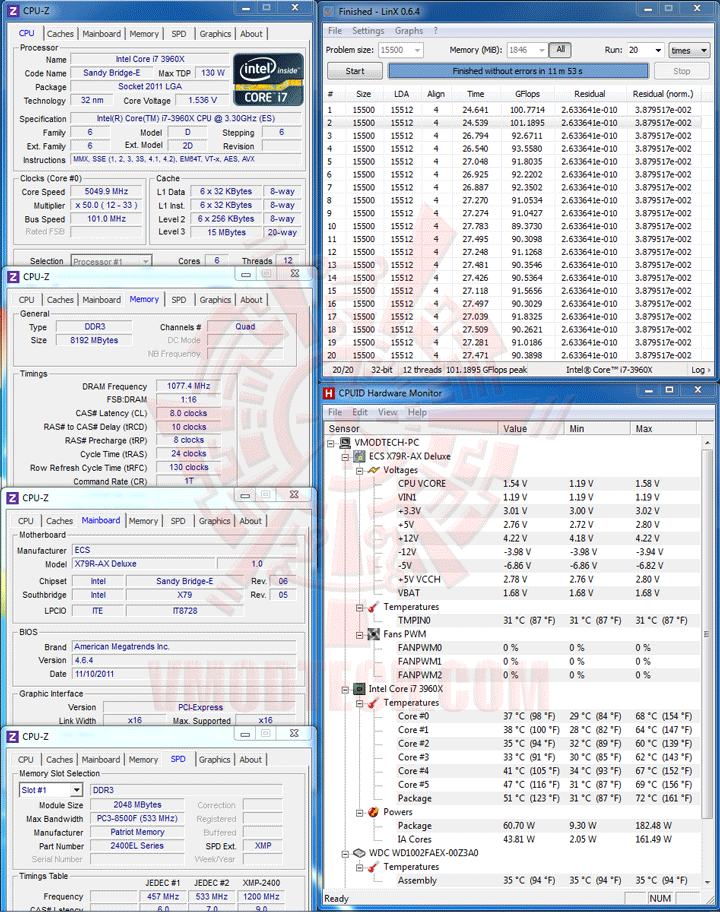
Task: Click the GFlops column header in LinX
Action: point(527,94)
